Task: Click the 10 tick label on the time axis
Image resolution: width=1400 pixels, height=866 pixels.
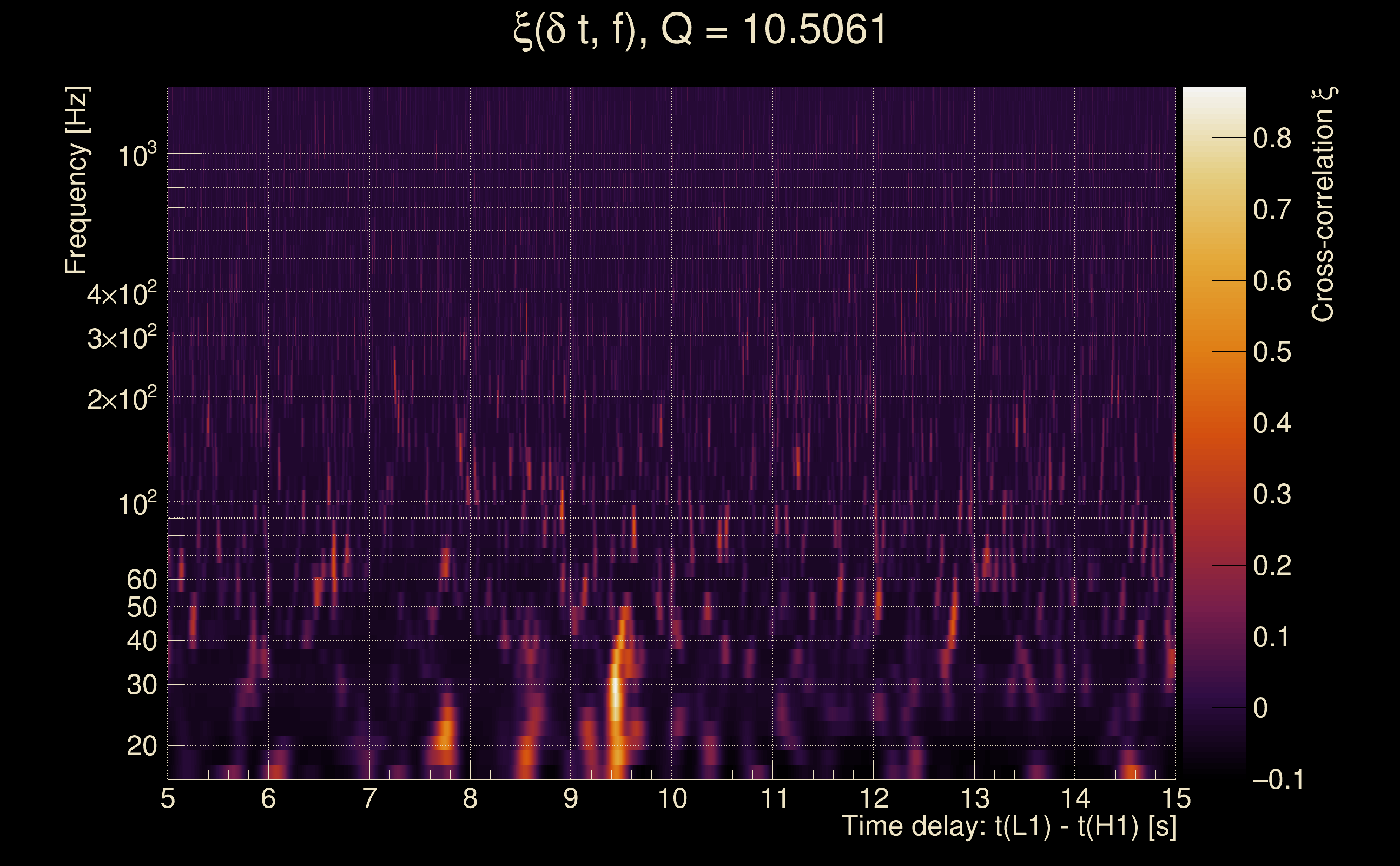Action: click(672, 798)
